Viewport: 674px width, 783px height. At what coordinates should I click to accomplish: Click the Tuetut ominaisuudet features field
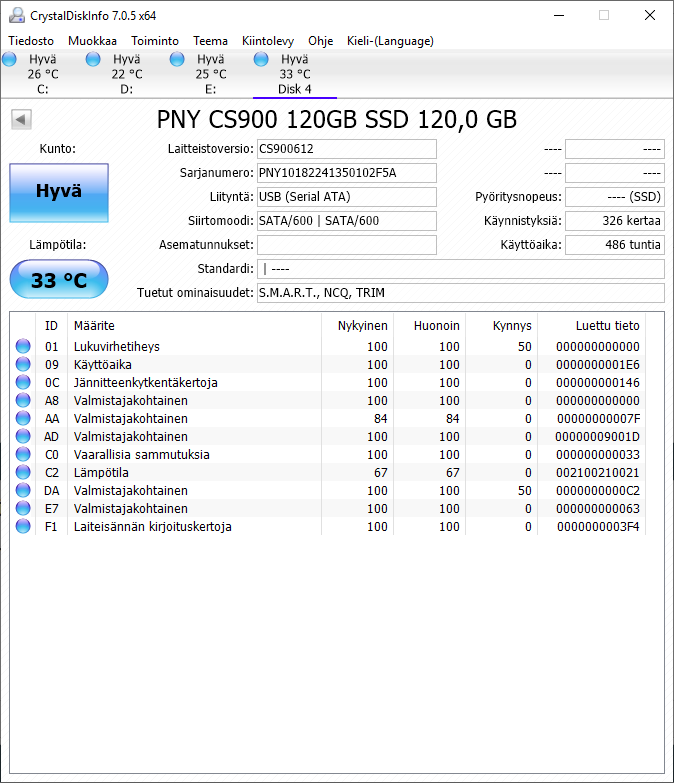[461, 293]
